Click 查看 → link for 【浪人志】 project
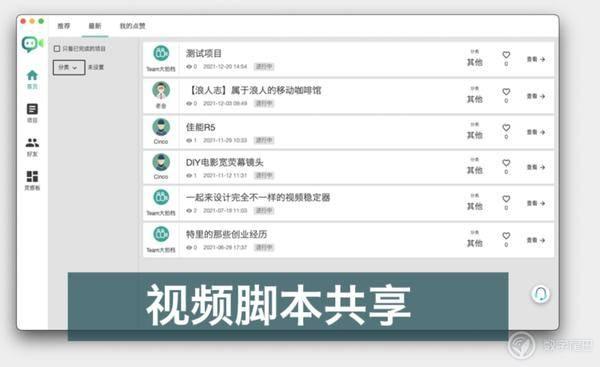Image resolution: width=600 pixels, height=367 pixels. click(x=536, y=96)
